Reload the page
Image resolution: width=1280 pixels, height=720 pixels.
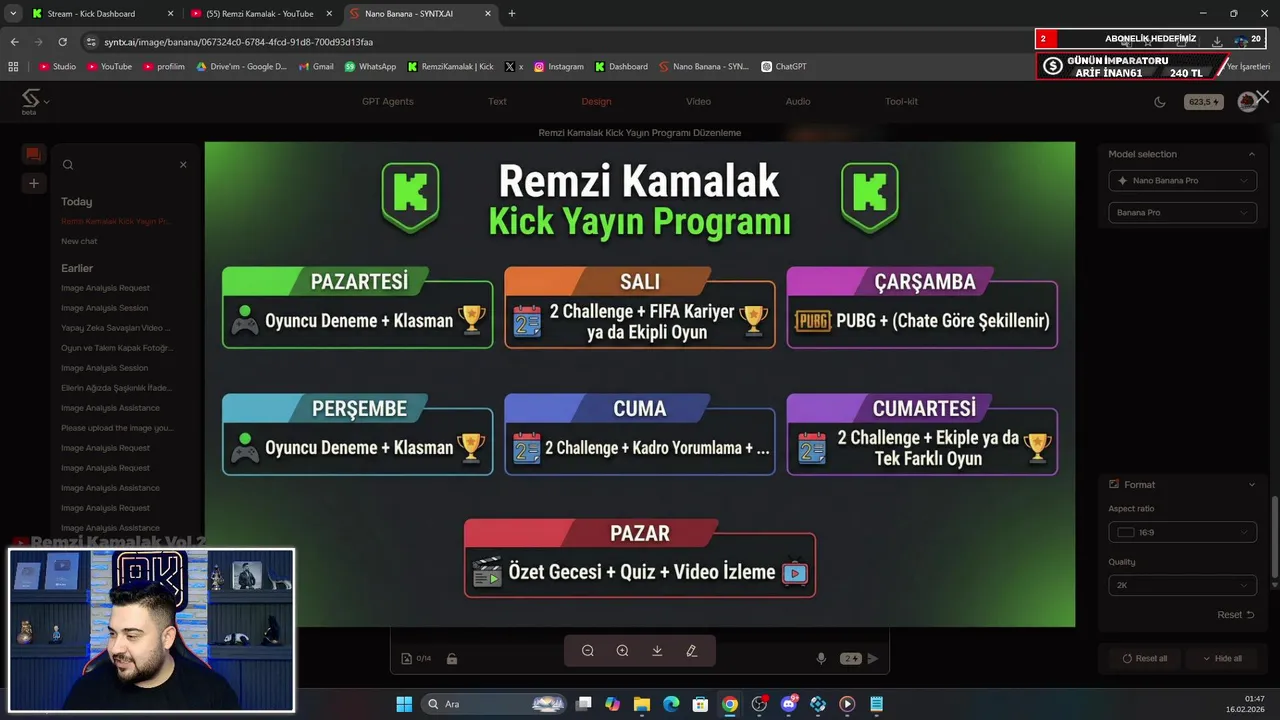tap(63, 42)
